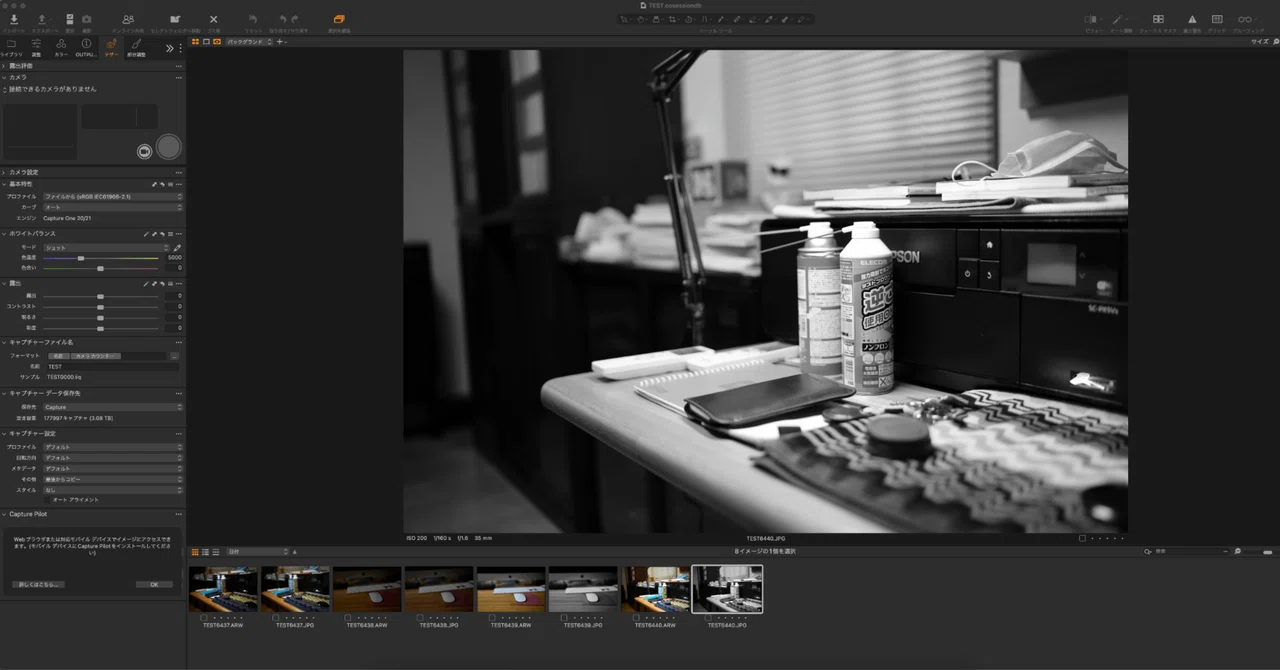Open the Color tool tab
The width and height of the screenshot is (1280, 670).
click(61, 46)
